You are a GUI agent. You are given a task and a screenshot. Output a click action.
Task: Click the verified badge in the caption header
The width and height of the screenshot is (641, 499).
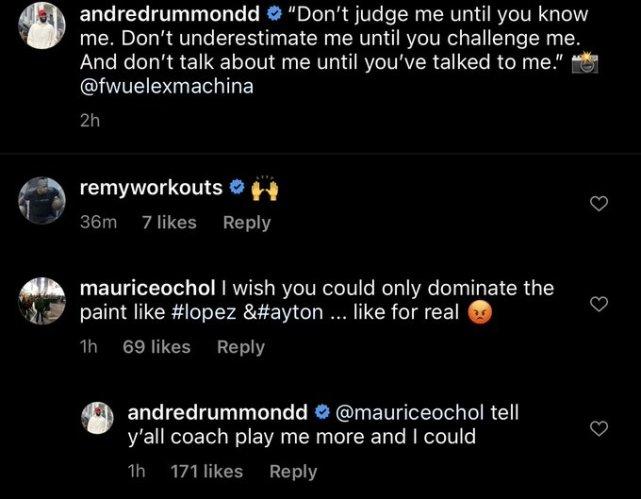coord(274,17)
